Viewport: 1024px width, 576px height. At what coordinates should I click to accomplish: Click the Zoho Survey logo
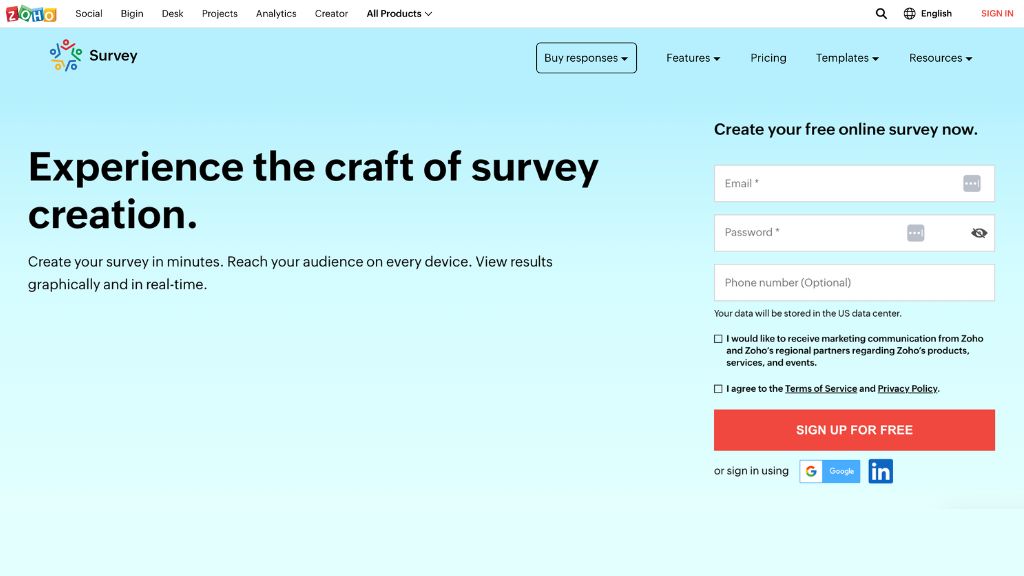(x=93, y=56)
